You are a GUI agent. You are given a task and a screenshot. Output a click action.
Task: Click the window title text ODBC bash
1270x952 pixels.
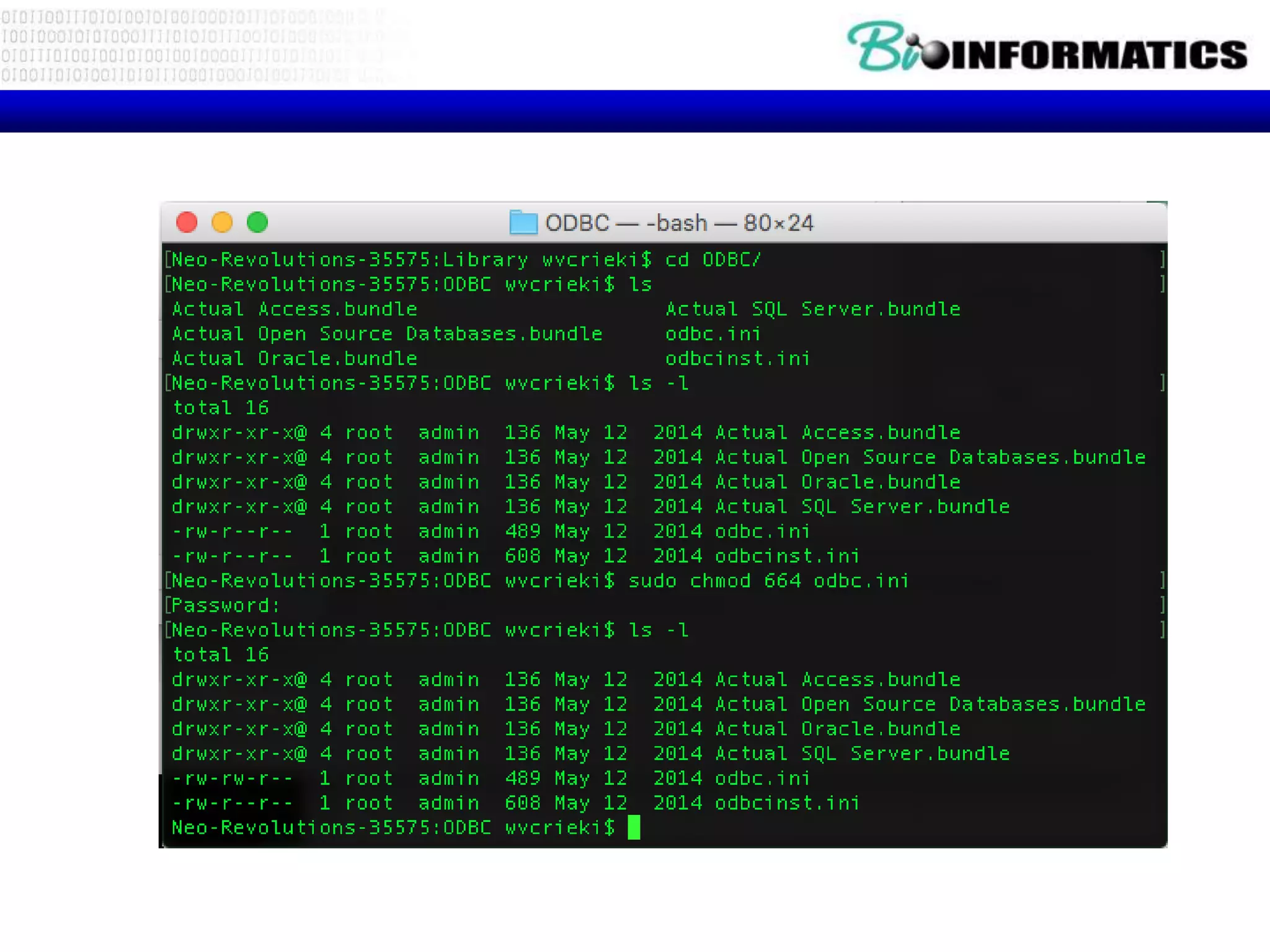point(679,223)
